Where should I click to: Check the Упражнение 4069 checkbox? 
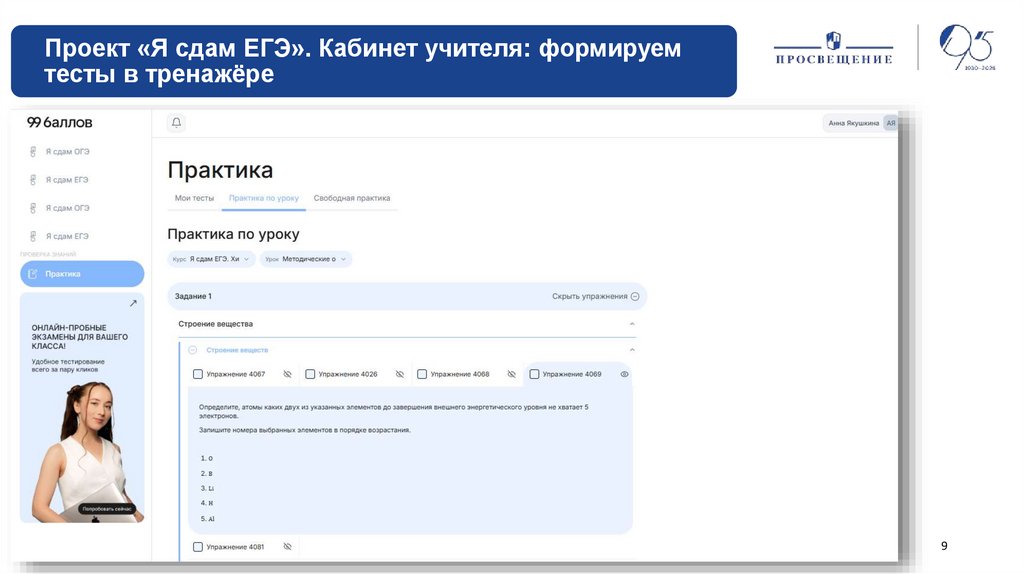click(534, 374)
